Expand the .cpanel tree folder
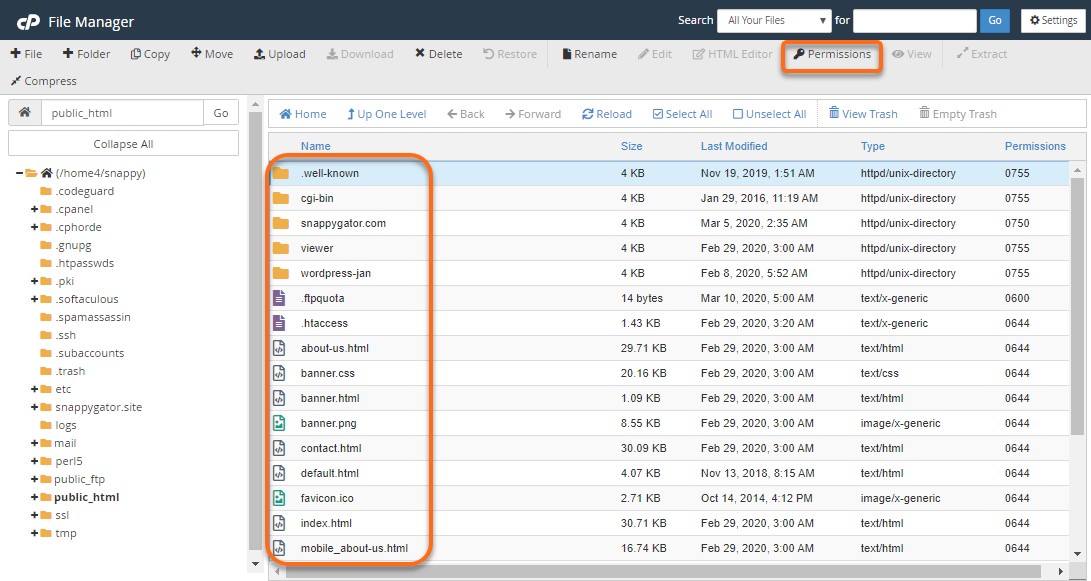 click(34, 209)
